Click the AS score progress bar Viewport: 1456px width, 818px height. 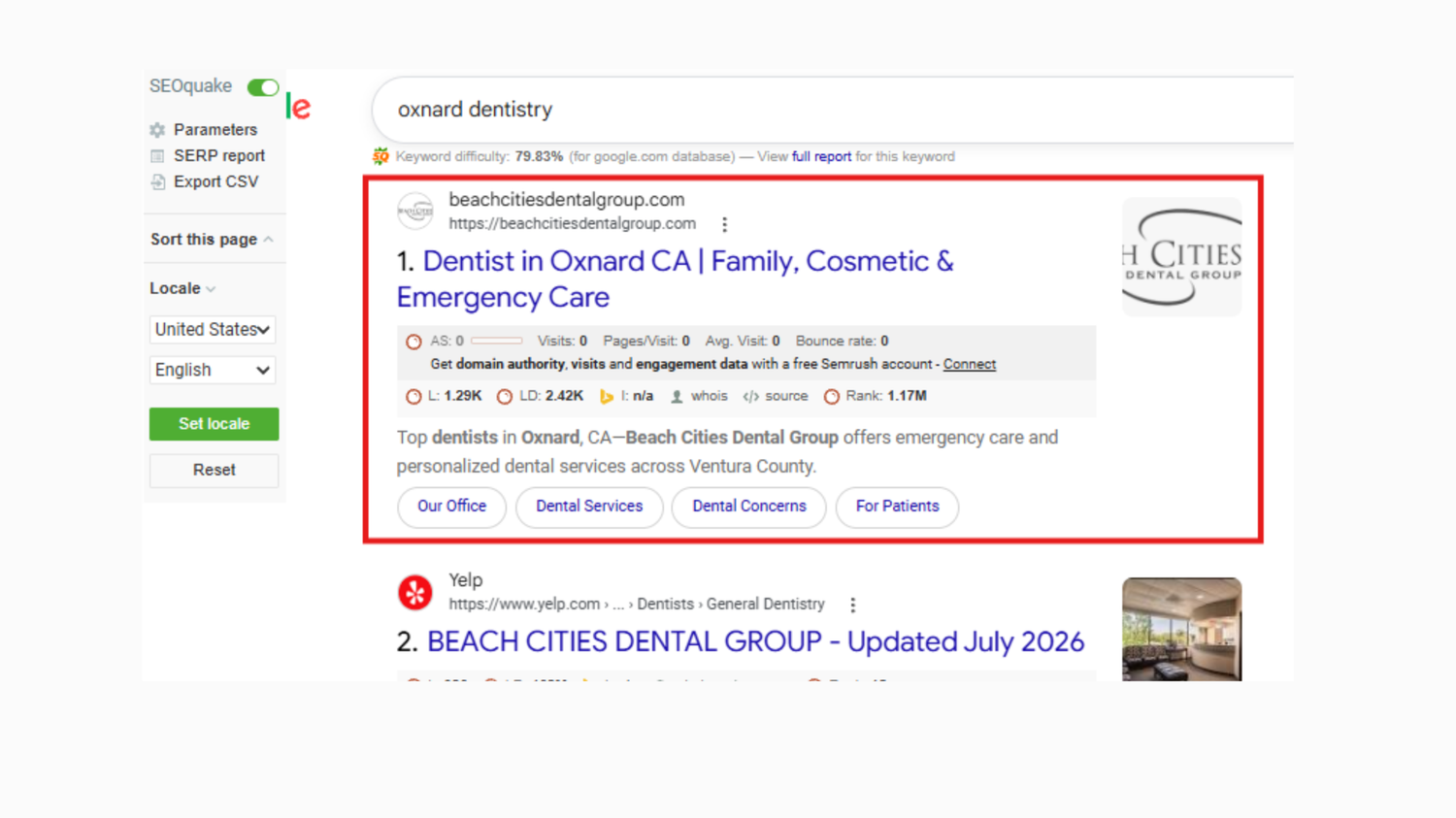(497, 342)
